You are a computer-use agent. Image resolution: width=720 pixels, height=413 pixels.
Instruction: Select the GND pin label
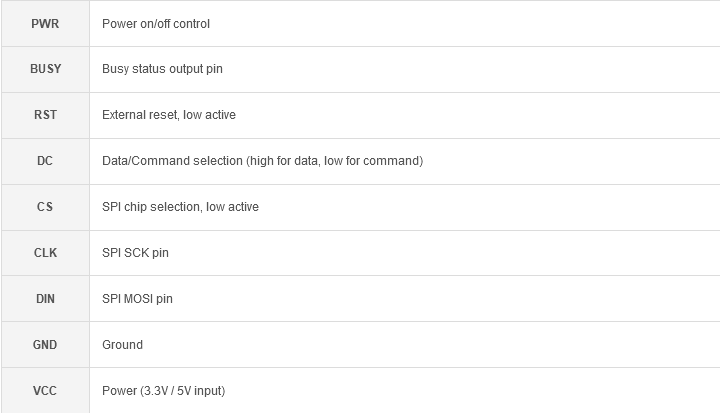45,345
